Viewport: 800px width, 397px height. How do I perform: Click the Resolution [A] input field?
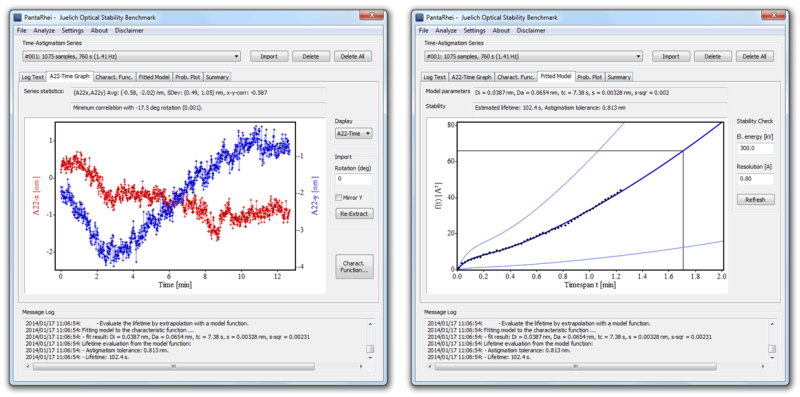pos(756,179)
